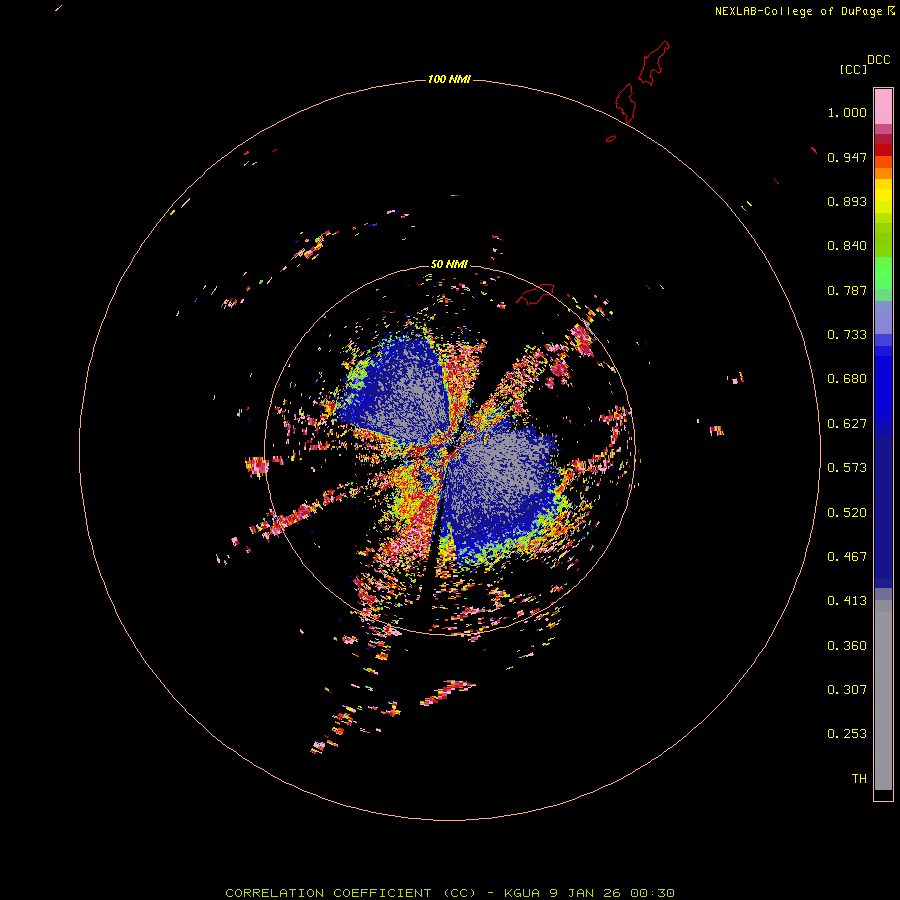Click the DCC legend title

coord(878,60)
